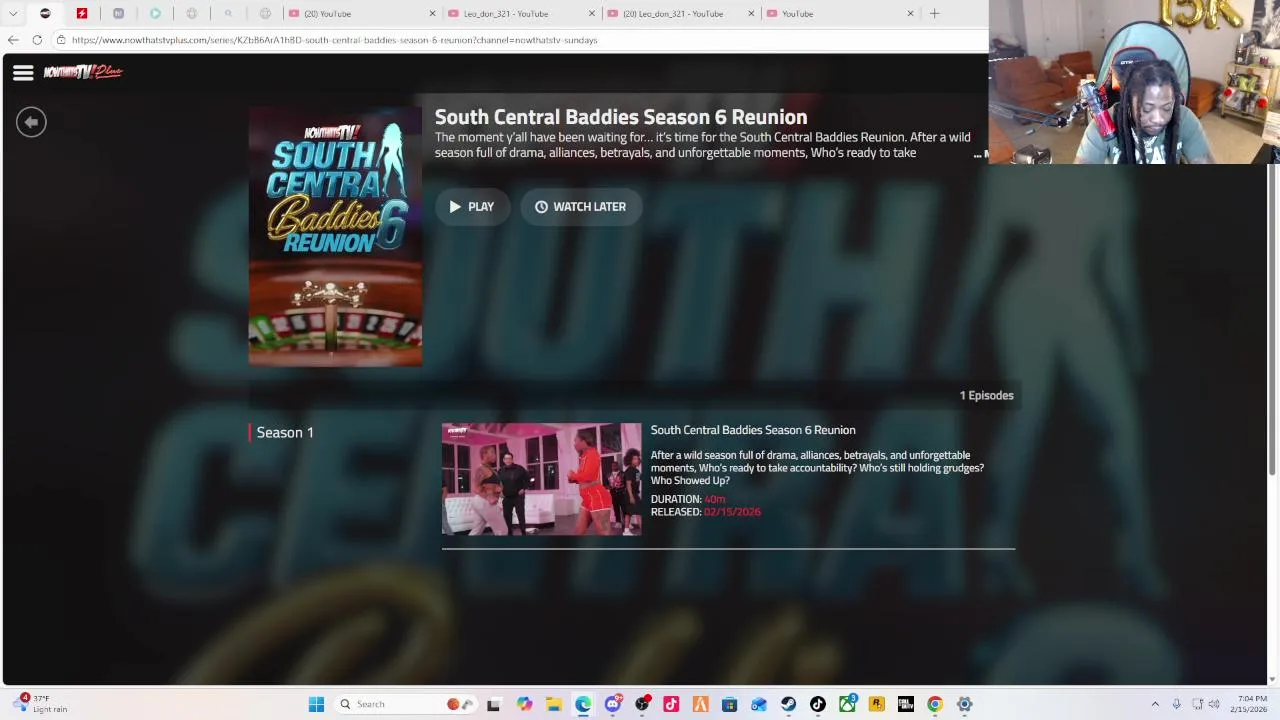
Task: Open OBS Studio from the taskbar
Action: click(642, 704)
